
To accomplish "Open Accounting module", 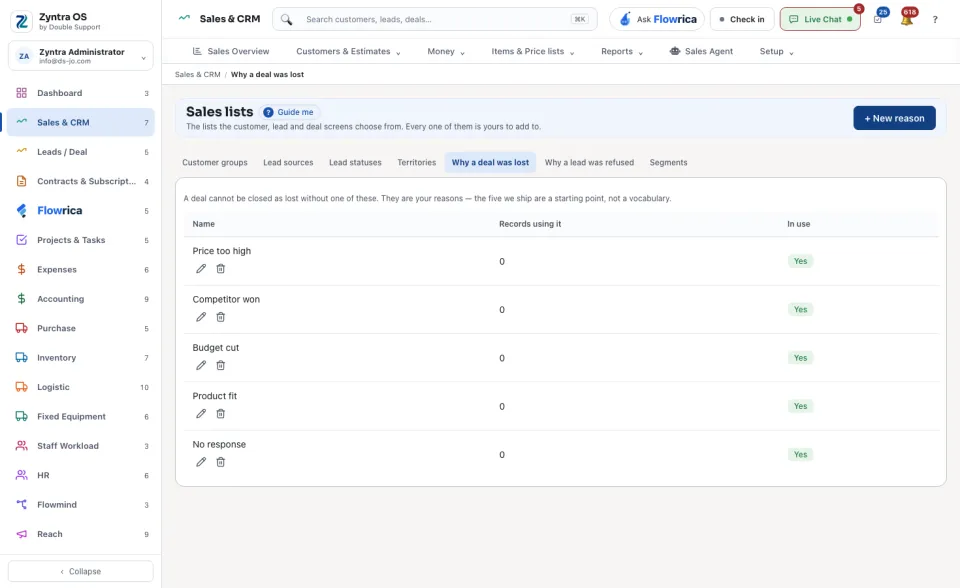I will point(81,299).
